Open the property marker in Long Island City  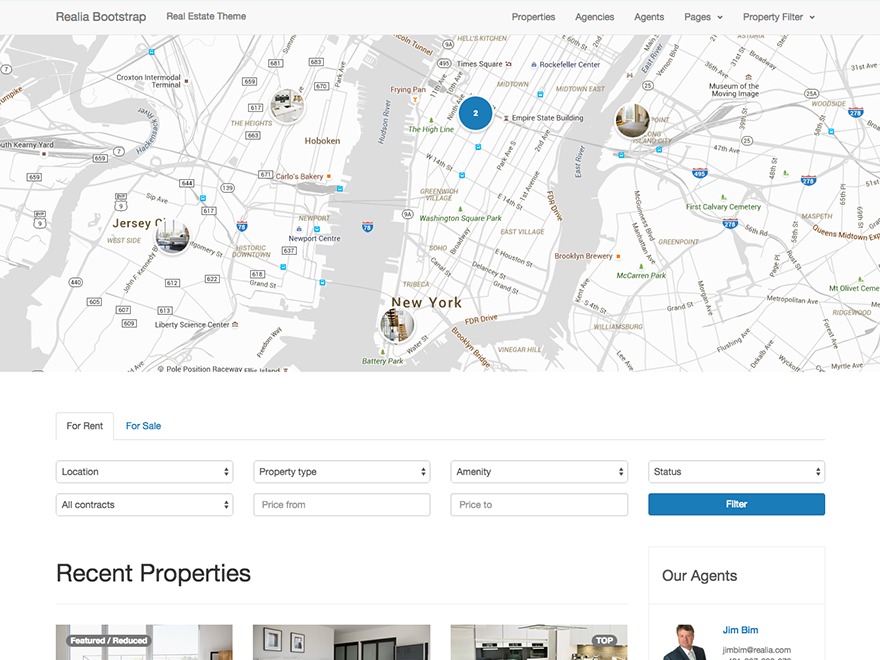coord(632,120)
